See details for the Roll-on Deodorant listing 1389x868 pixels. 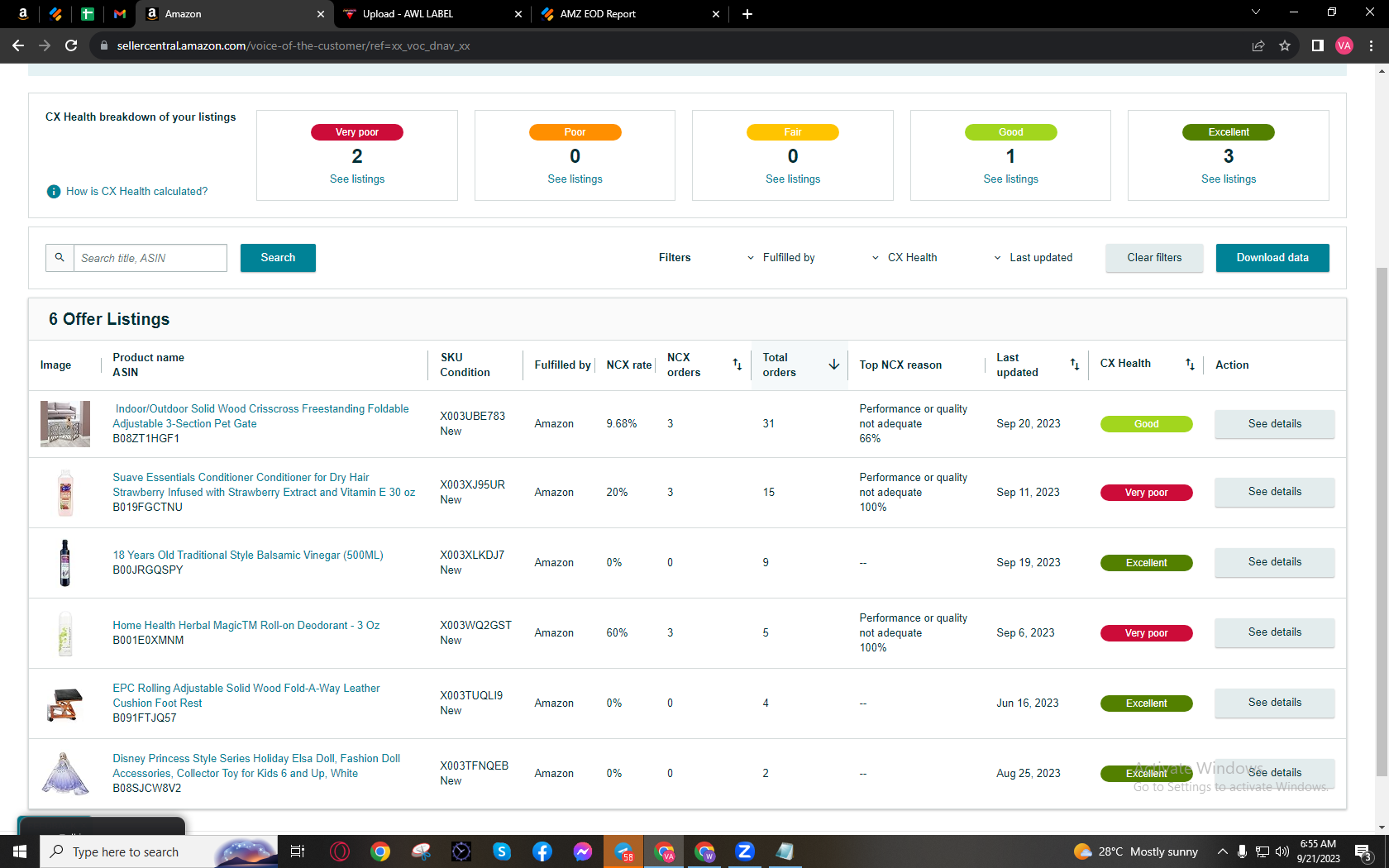(1274, 632)
